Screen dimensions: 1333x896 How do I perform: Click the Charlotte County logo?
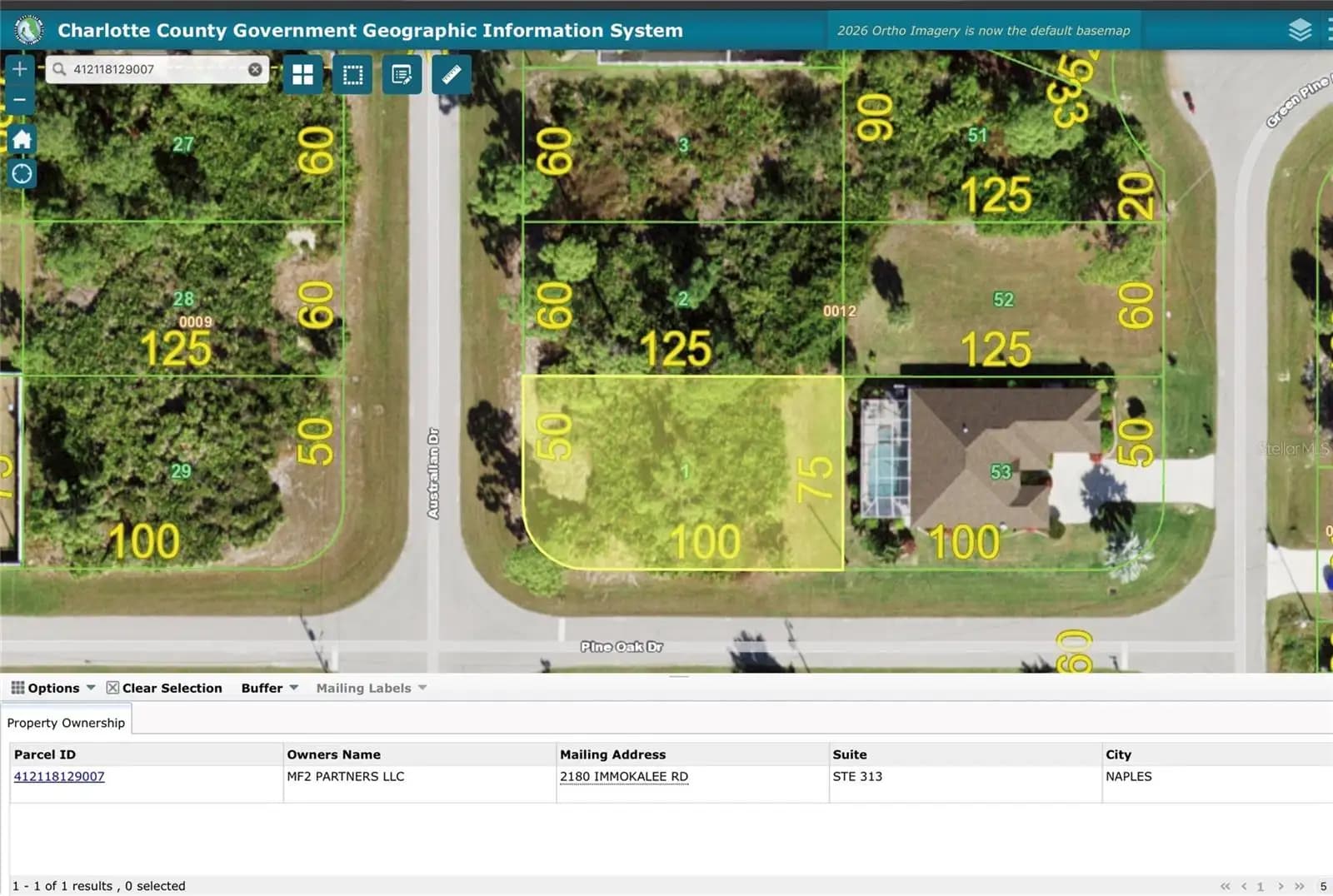29,30
